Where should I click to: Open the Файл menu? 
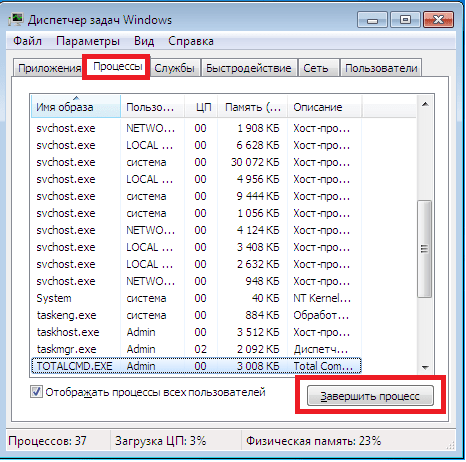coord(27,41)
